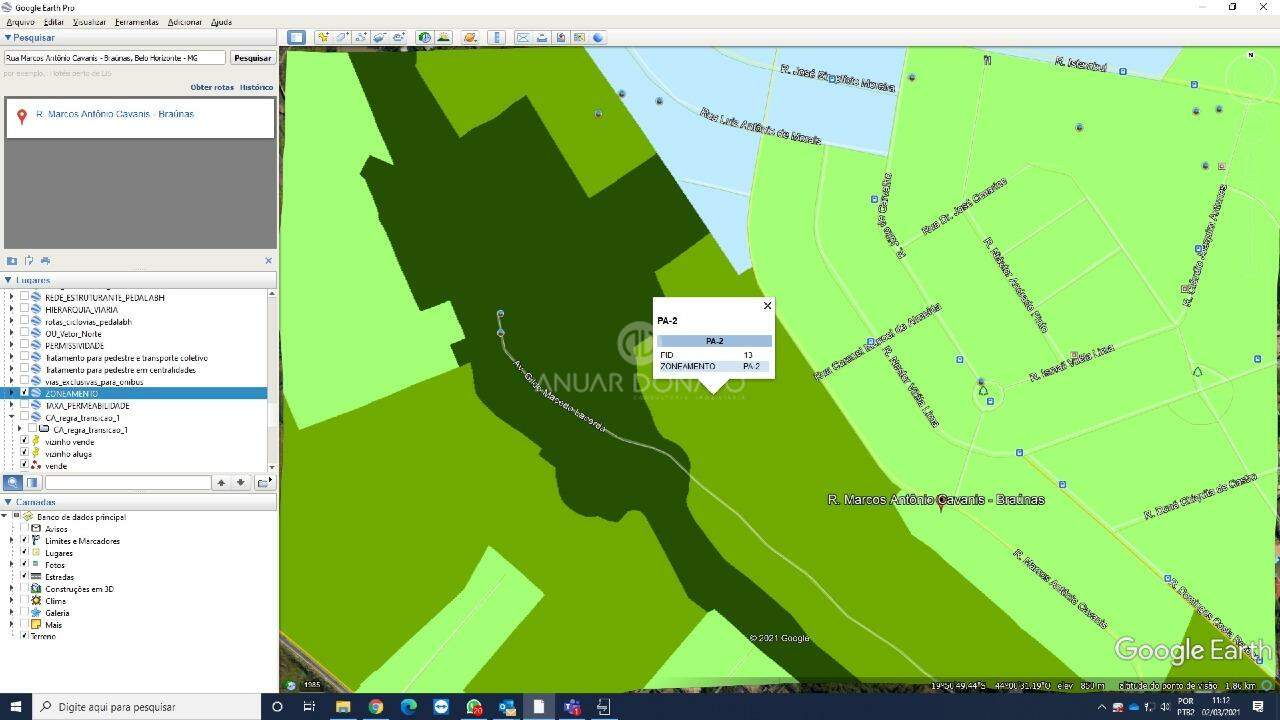Toggle the Estradas layer checkbox

click(24, 577)
